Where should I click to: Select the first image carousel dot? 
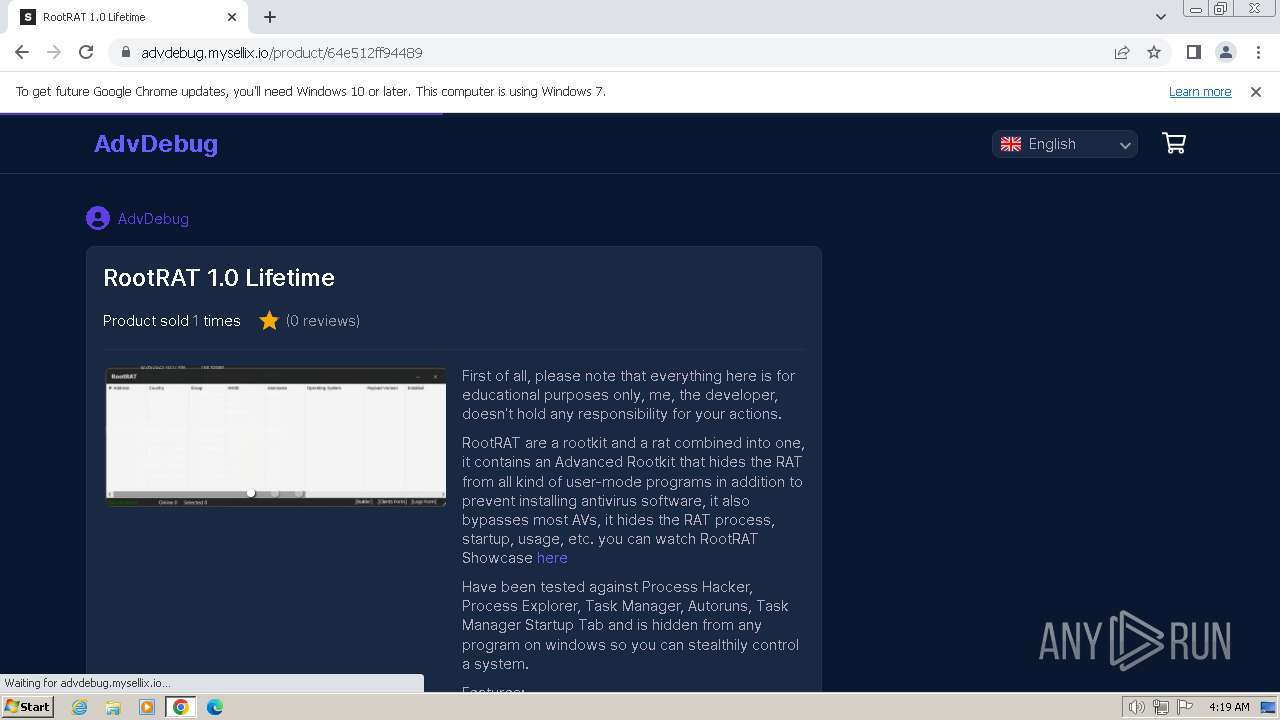[x=251, y=493]
